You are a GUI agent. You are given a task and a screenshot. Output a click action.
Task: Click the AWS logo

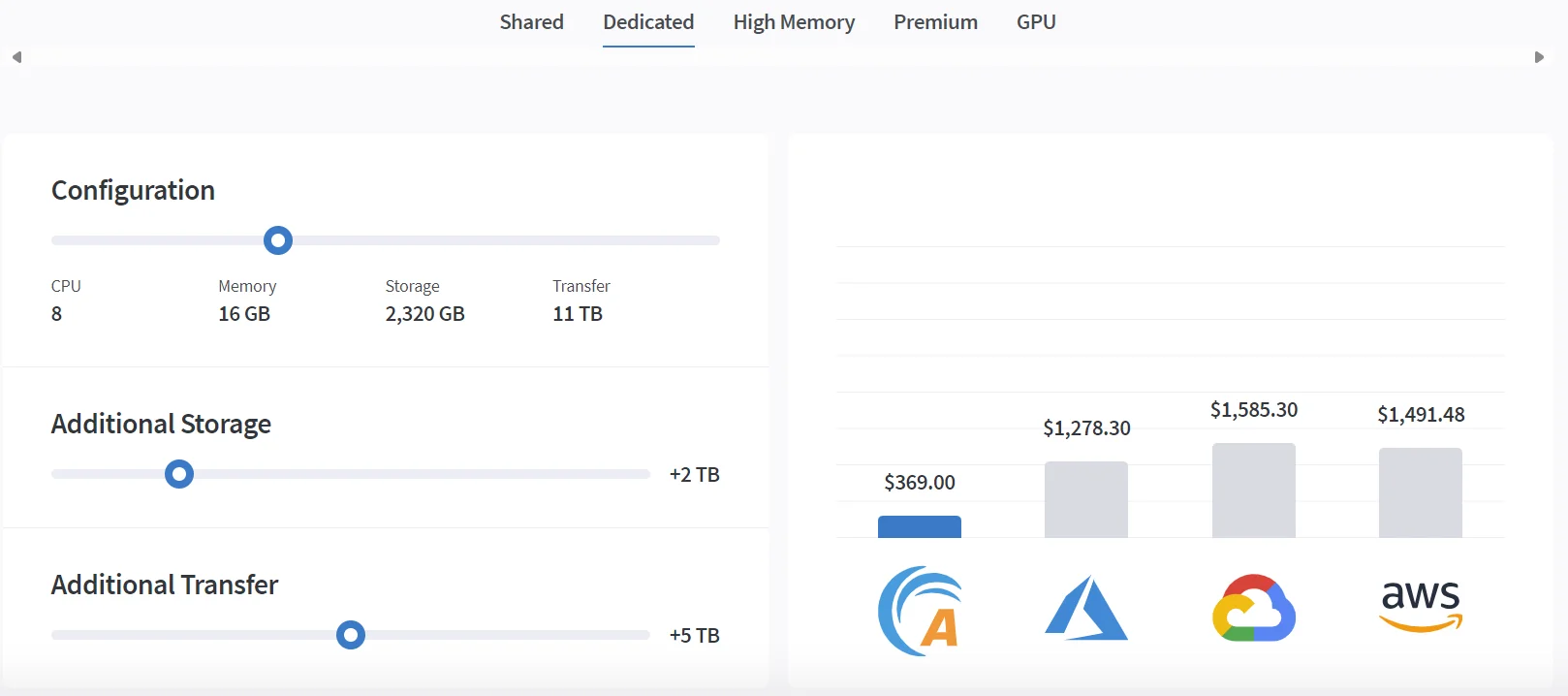(x=1421, y=606)
